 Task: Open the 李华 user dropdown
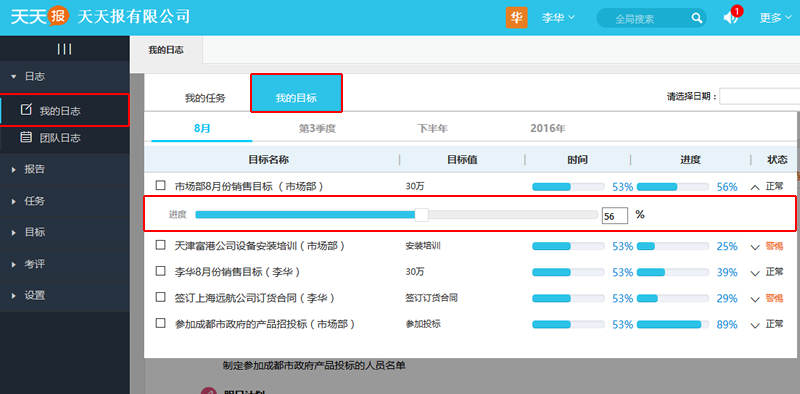click(x=558, y=18)
